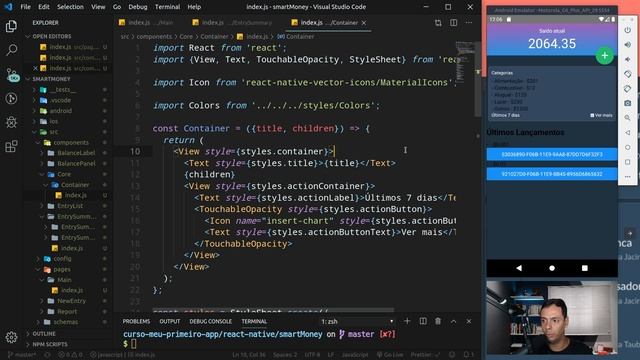Open emulator extended controls three-dots icon
Viewport: 640px width, 360px height.
[x=628, y=177]
